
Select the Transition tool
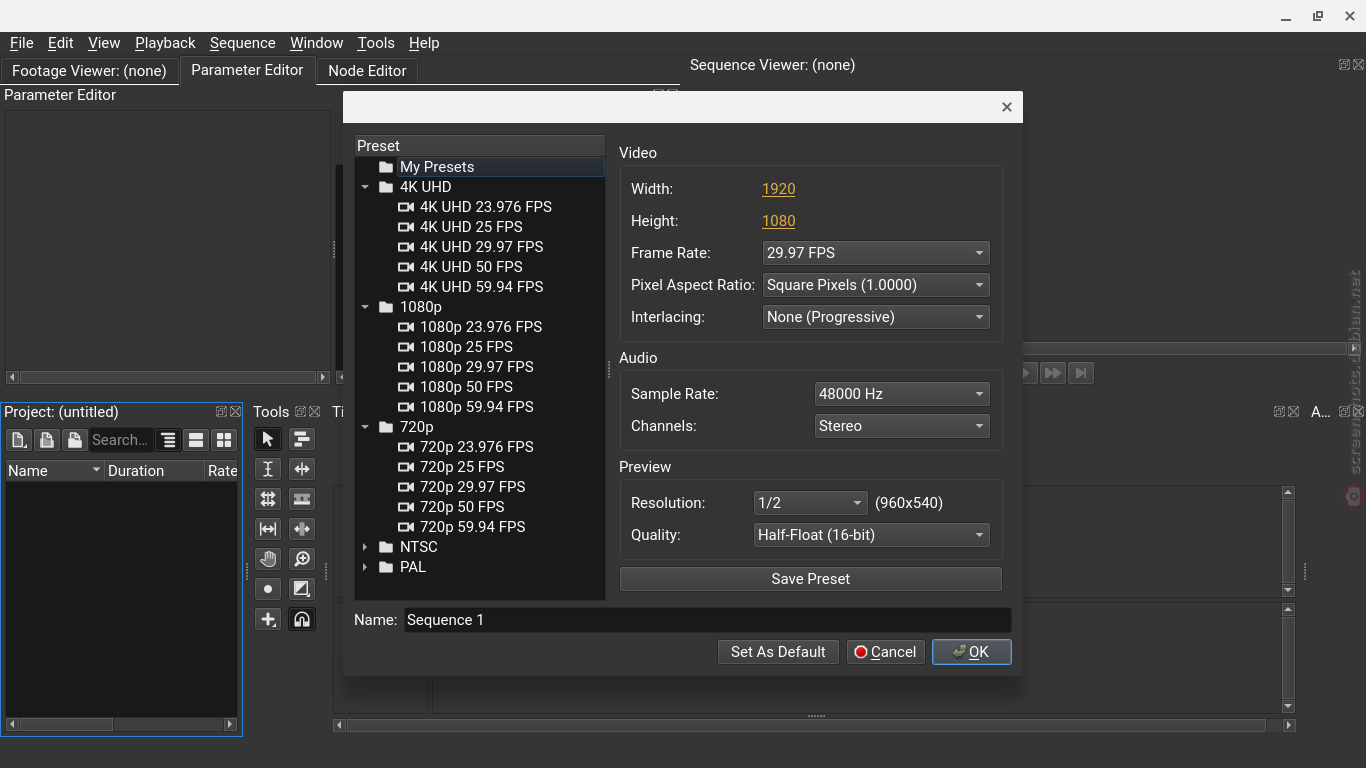coord(302,589)
